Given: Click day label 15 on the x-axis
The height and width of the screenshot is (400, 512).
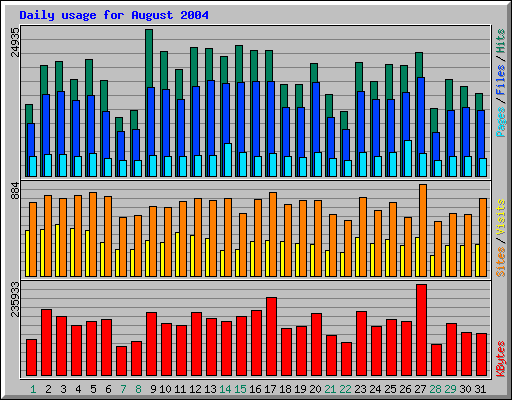Looking at the screenshot, I should (240, 389).
